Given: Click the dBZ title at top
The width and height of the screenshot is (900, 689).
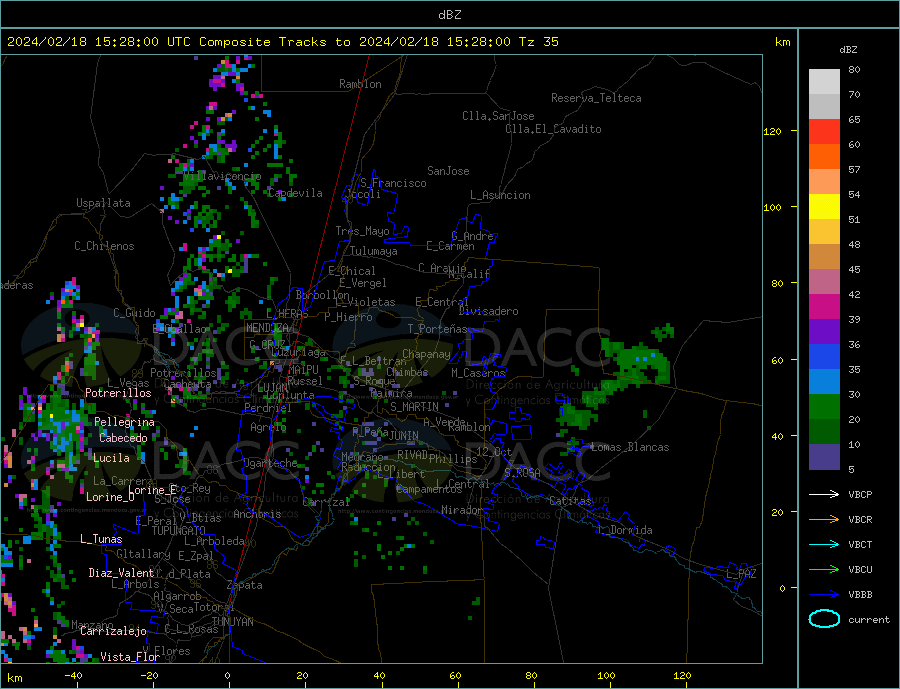Looking at the screenshot, I should click(449, 15).
